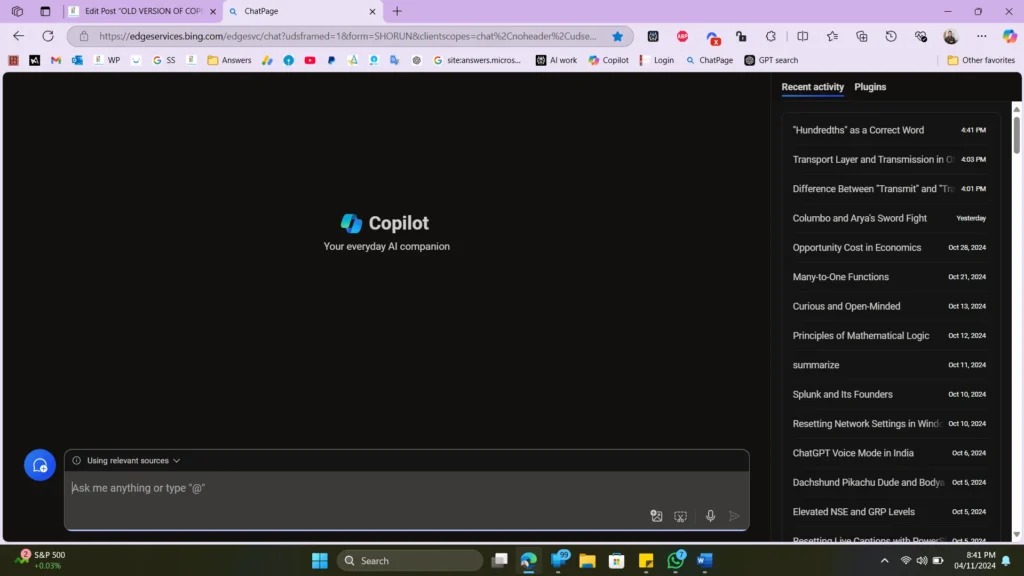Select the Recent activity tab

[812, 87]
